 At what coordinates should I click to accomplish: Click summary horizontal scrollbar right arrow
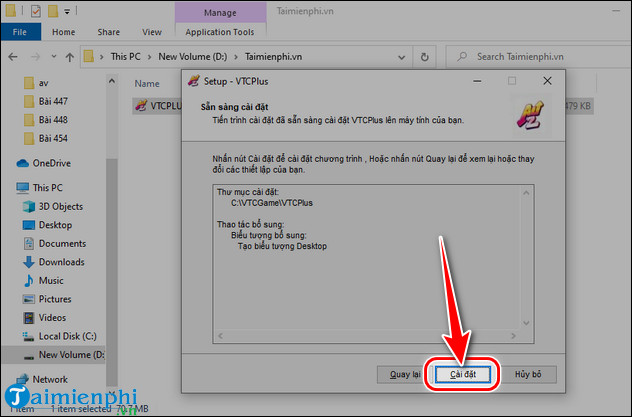pos(513,336)
